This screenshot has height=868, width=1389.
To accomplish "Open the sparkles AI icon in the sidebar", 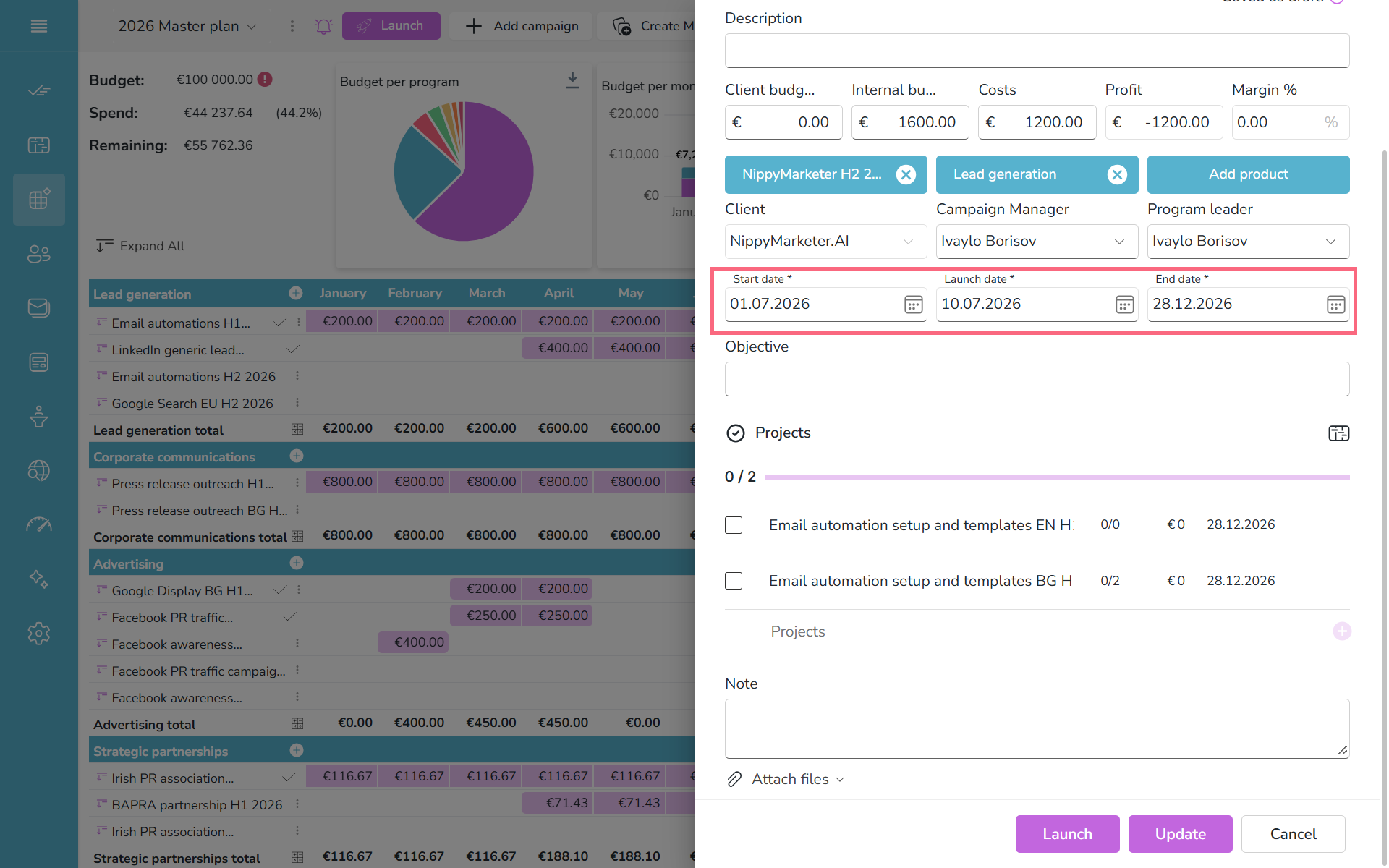I will [39, 579].
